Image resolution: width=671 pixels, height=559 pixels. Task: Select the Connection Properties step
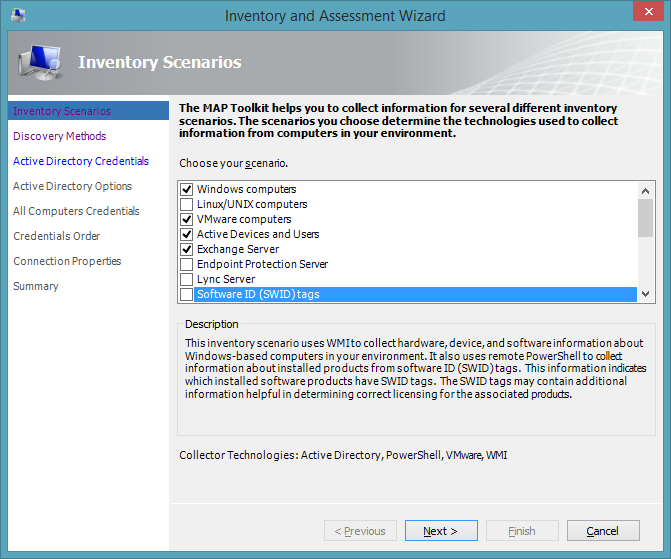point(67,261)
